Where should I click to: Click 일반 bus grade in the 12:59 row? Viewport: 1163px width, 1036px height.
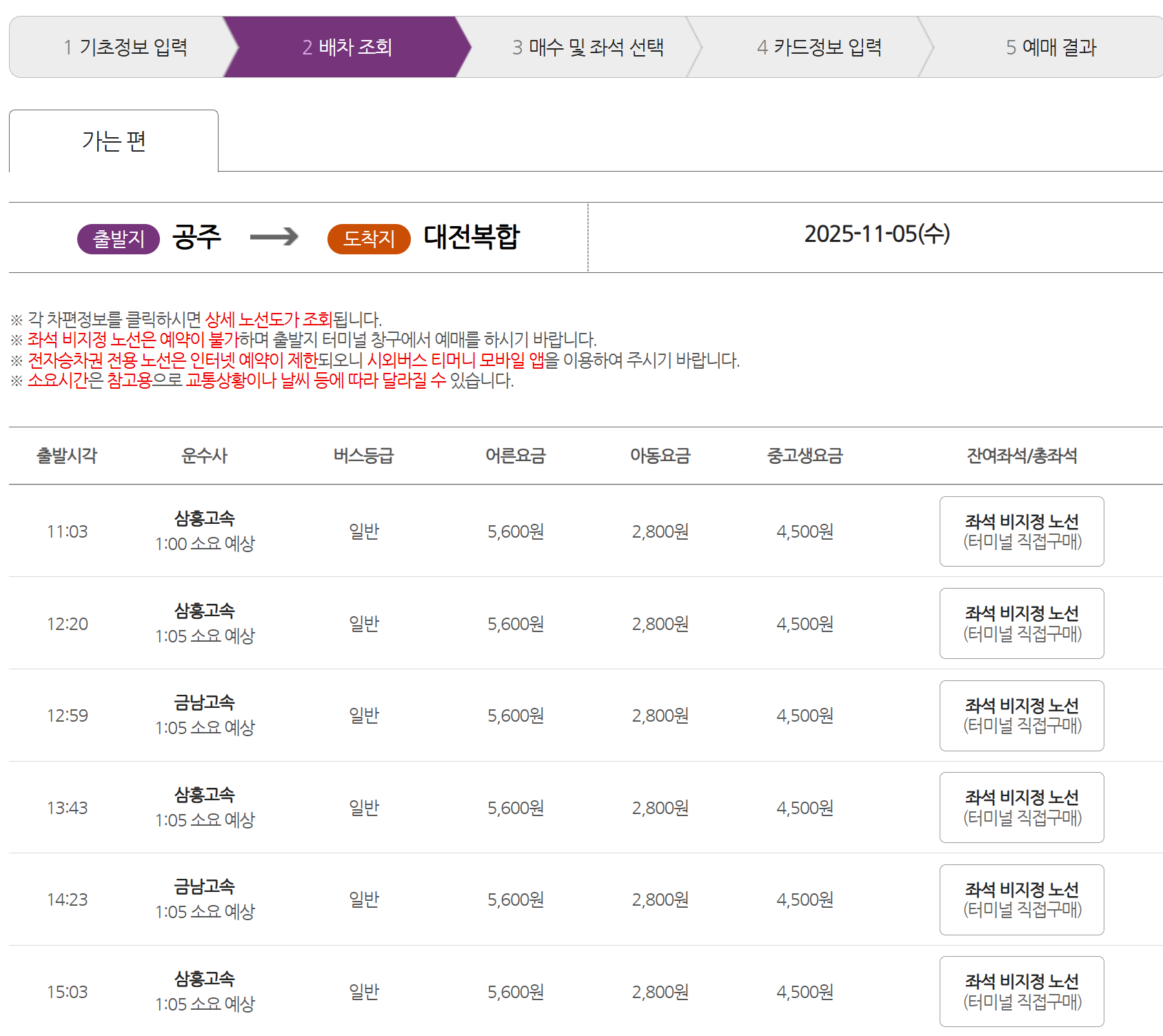(364, 715)
